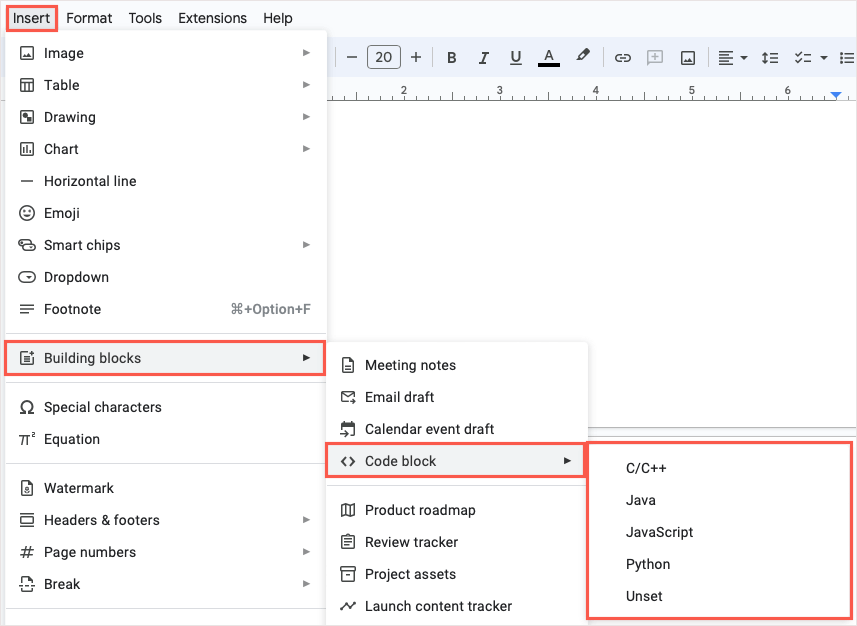Click the insert link icon
The width and height of the screenshot is (857, 626).
click(623, 58)
